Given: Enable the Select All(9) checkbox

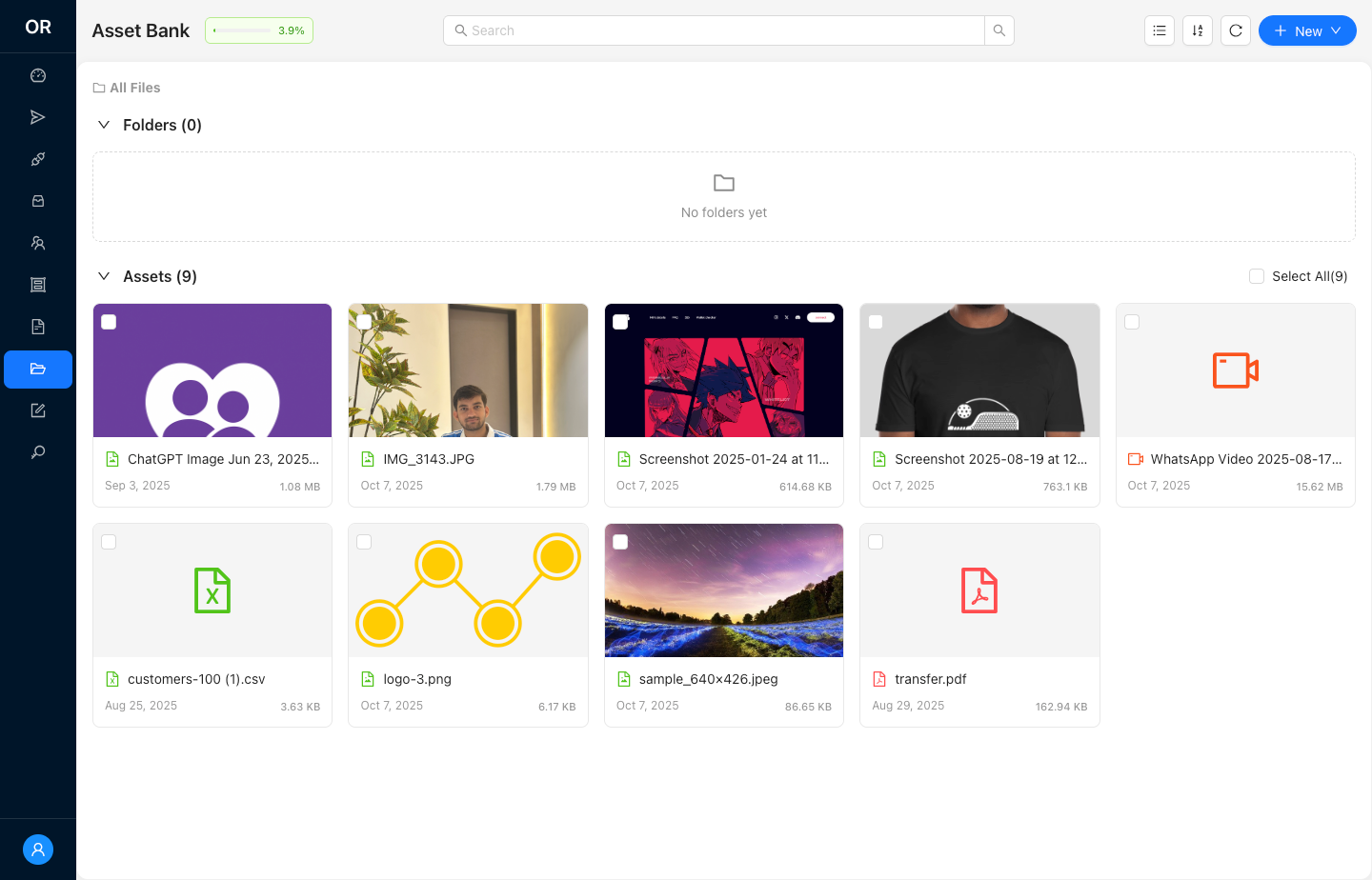Looking at the screenshot, I should click(1256, 275).
